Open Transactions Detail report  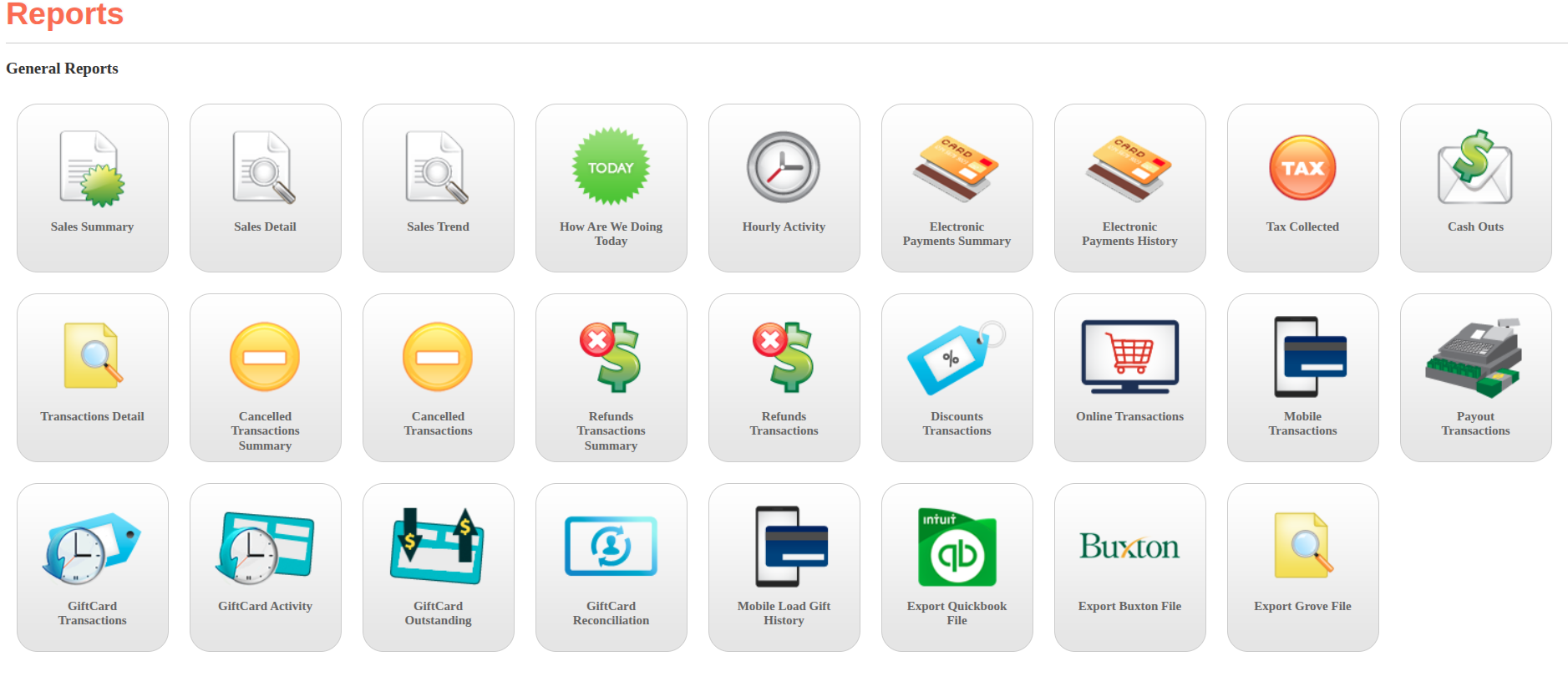92,377
